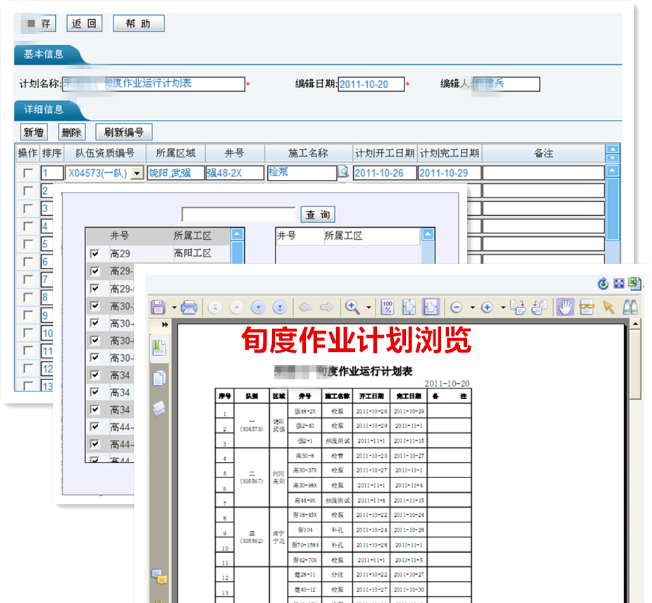Screen dimensions: 652x603
Task: Open the pages panel in PDF sidebar
Action: point(159,377)
